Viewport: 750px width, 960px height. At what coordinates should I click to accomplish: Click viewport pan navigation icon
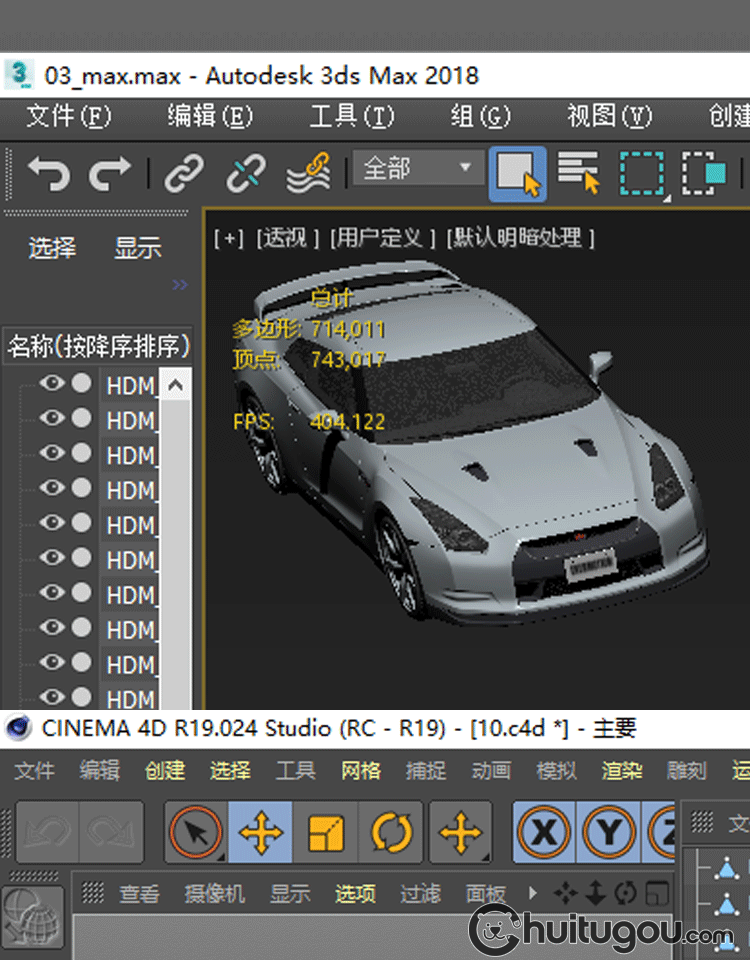[x=564, y=894]
